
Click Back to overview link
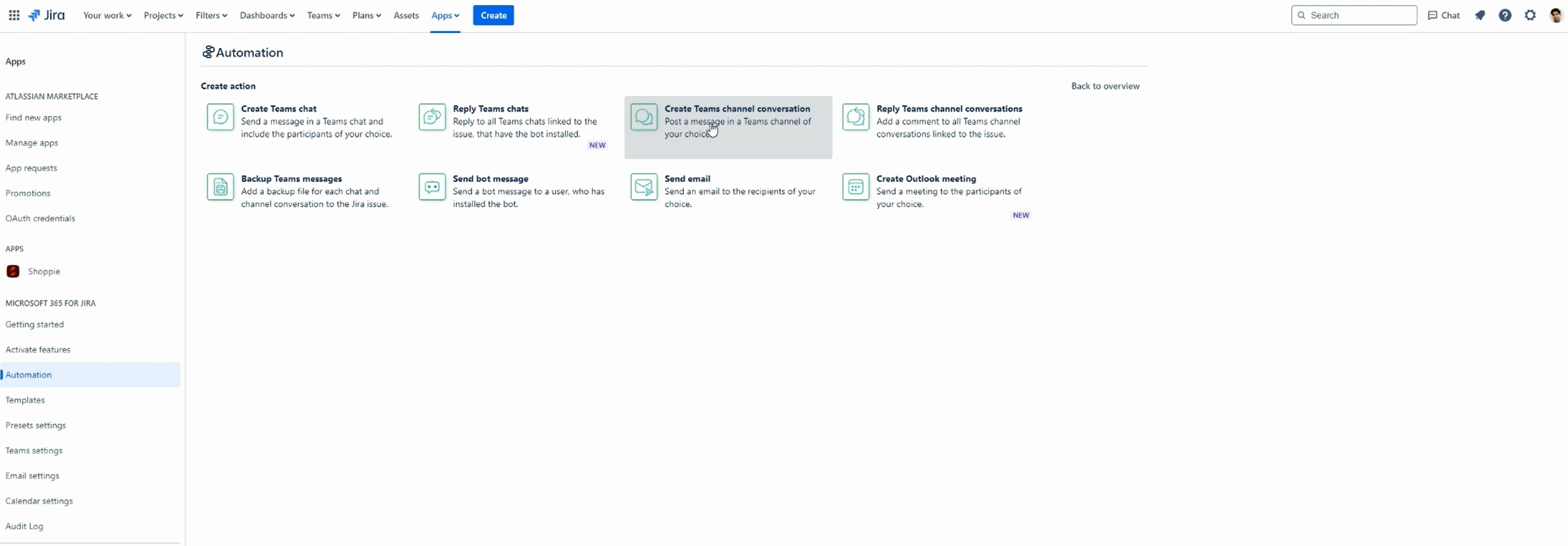click(x=1105, y=86)
